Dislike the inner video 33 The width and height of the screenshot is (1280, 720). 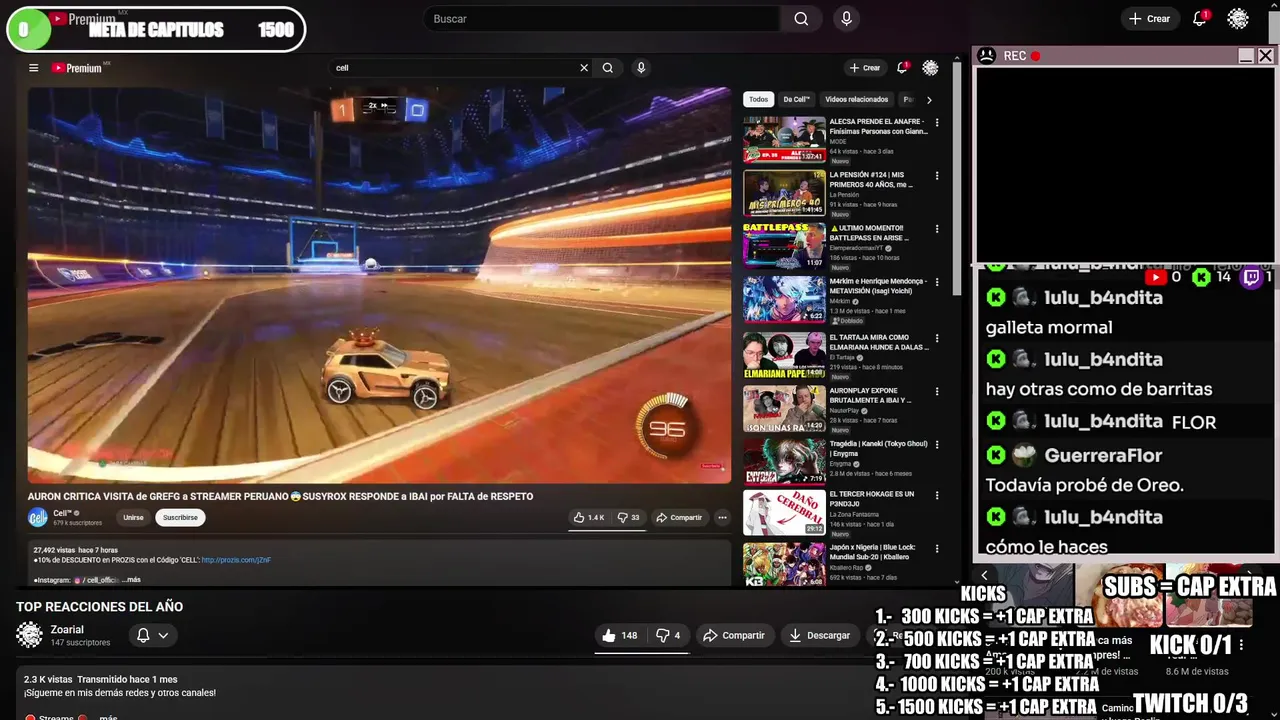628,517
